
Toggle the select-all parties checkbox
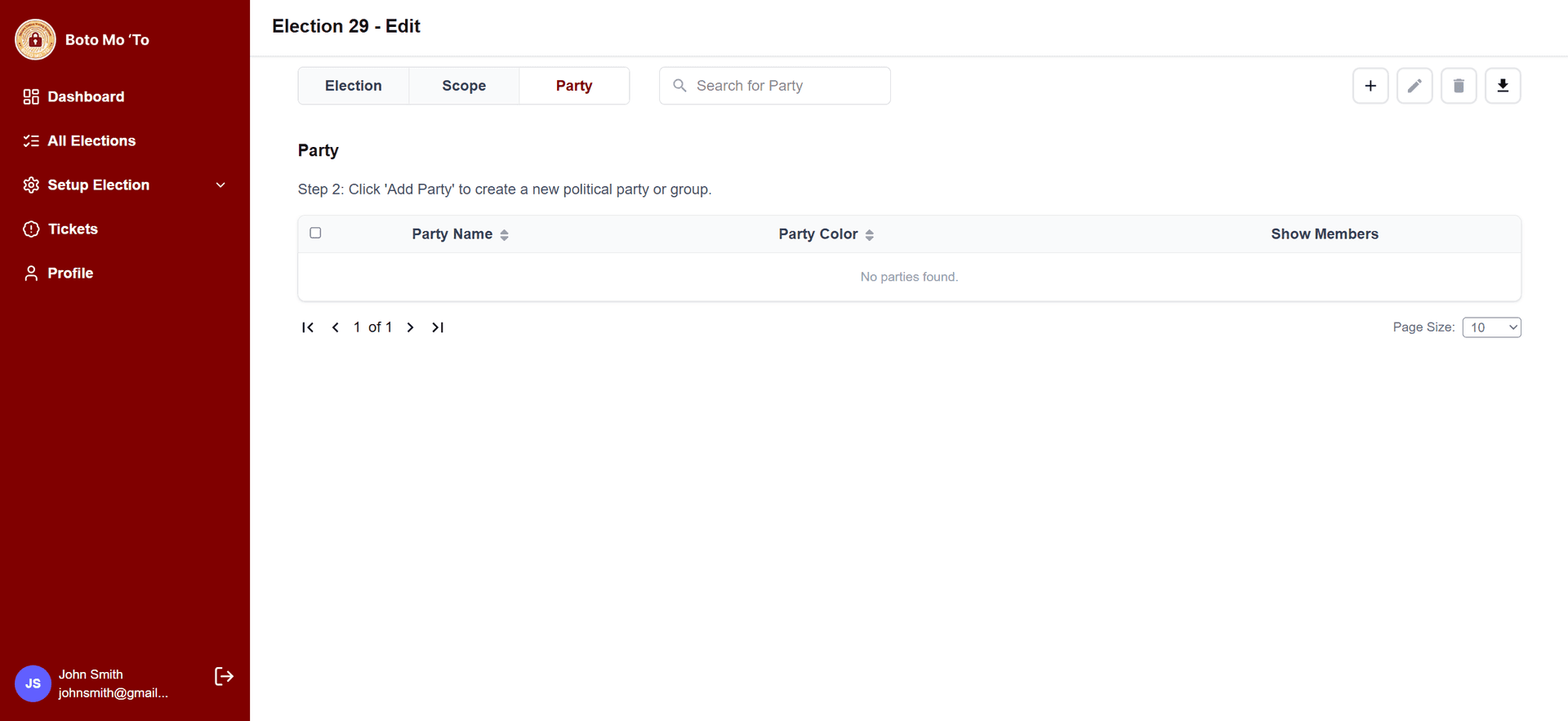(x=315, y=233)
